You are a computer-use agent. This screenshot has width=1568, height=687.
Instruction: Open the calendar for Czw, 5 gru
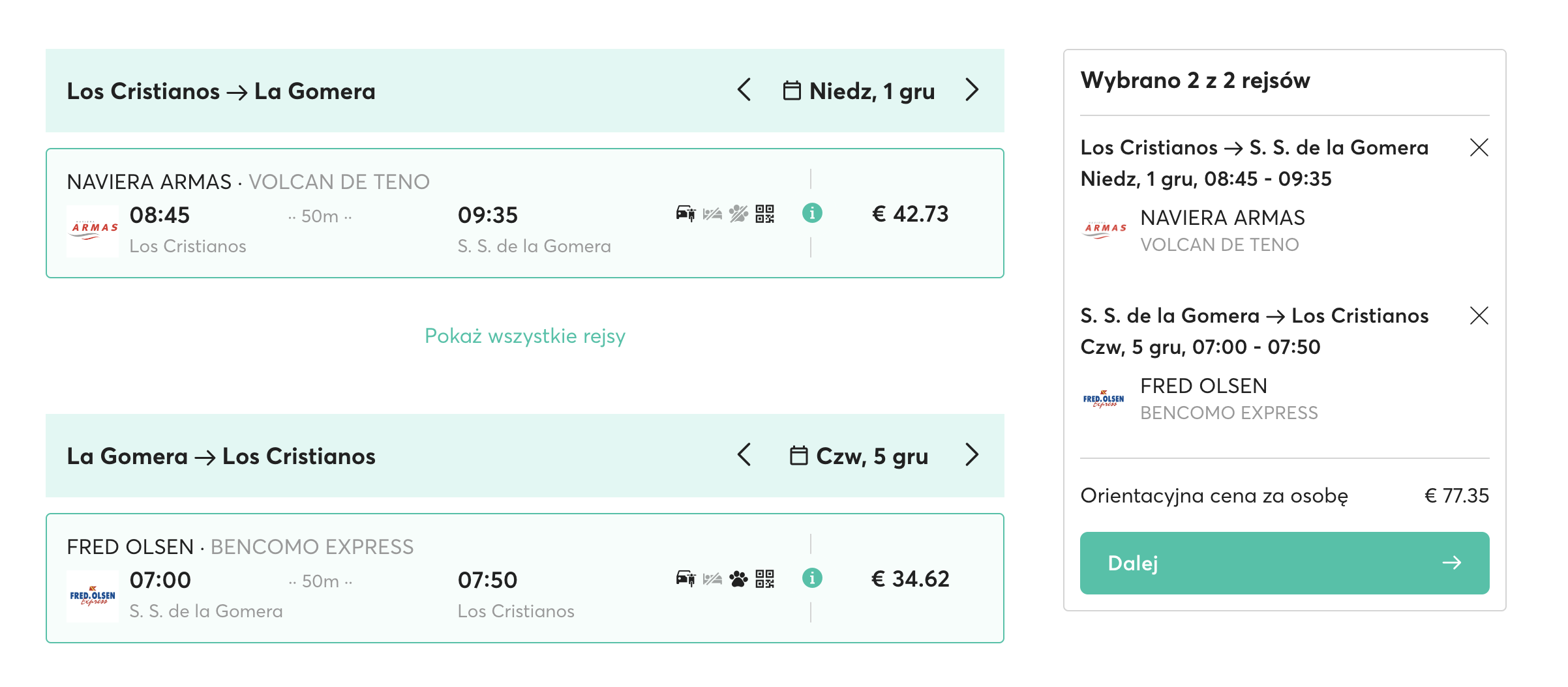click(x=859, y=456)
